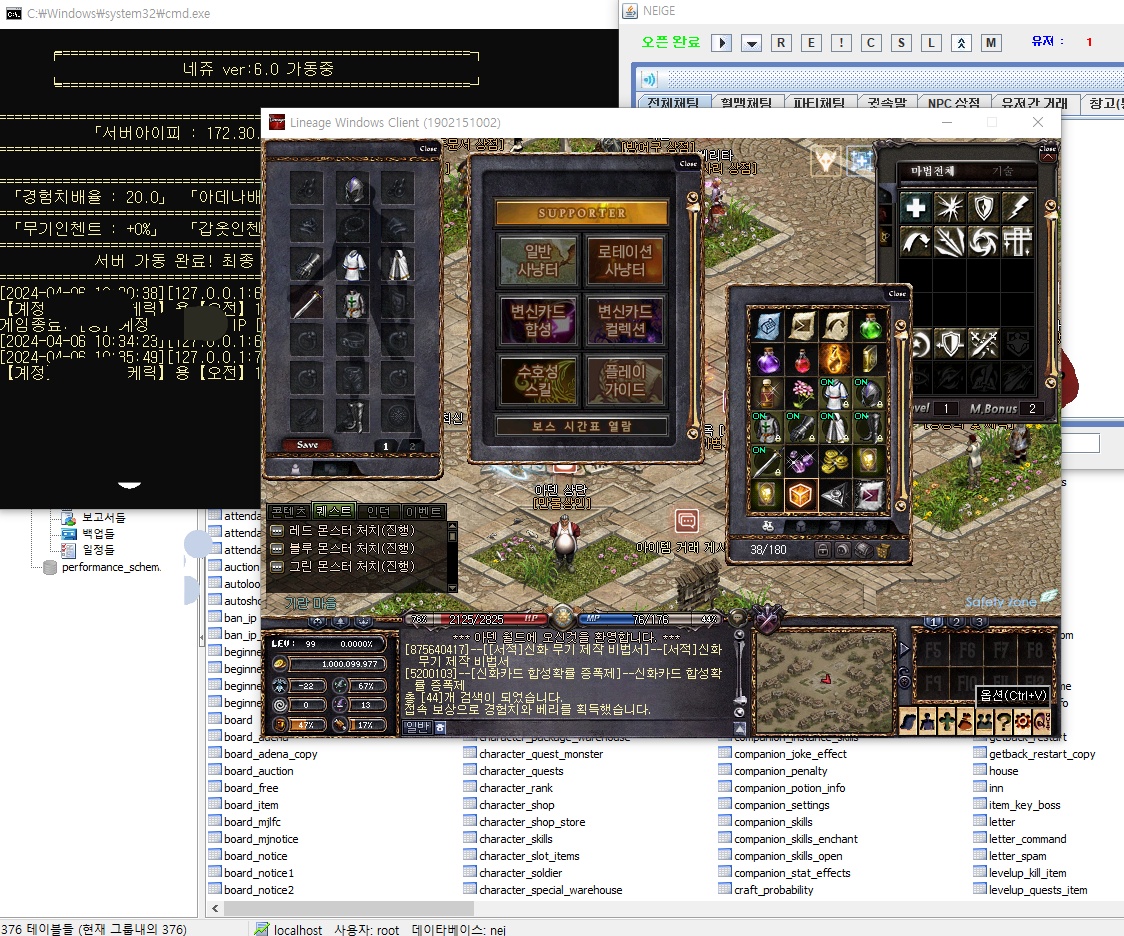Toggle the ON gauntlets inventory item

[x=801, y=426]
